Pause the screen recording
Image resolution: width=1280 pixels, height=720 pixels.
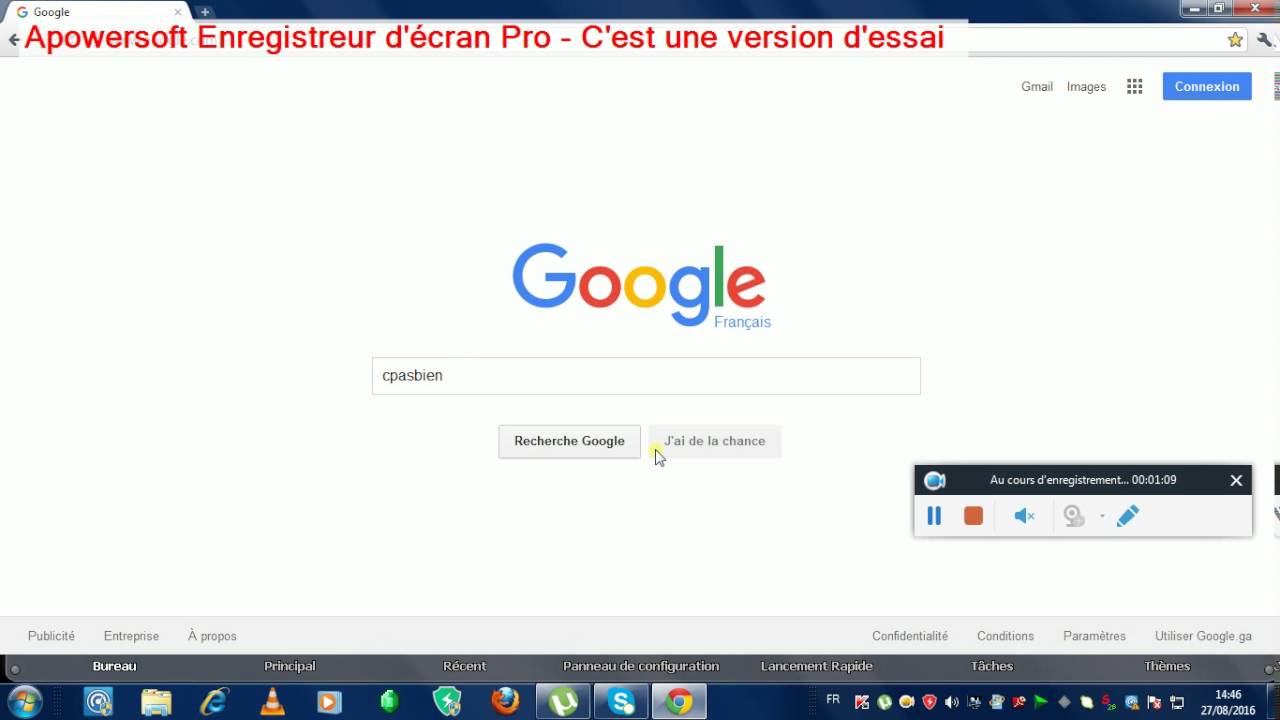pyautogui.click(x=934, y=516)
